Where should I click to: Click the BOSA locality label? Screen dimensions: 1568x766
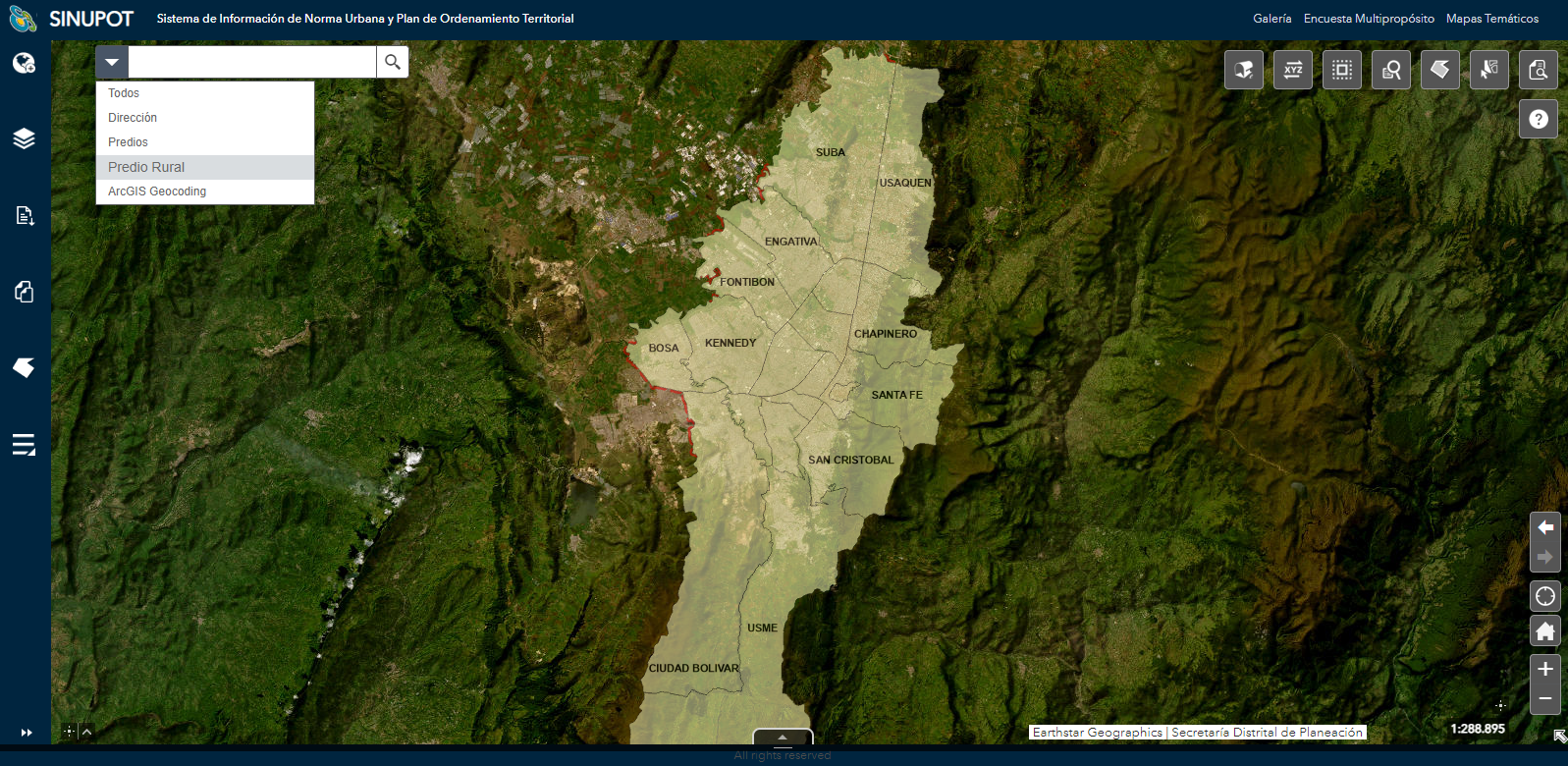coord(664,348)
